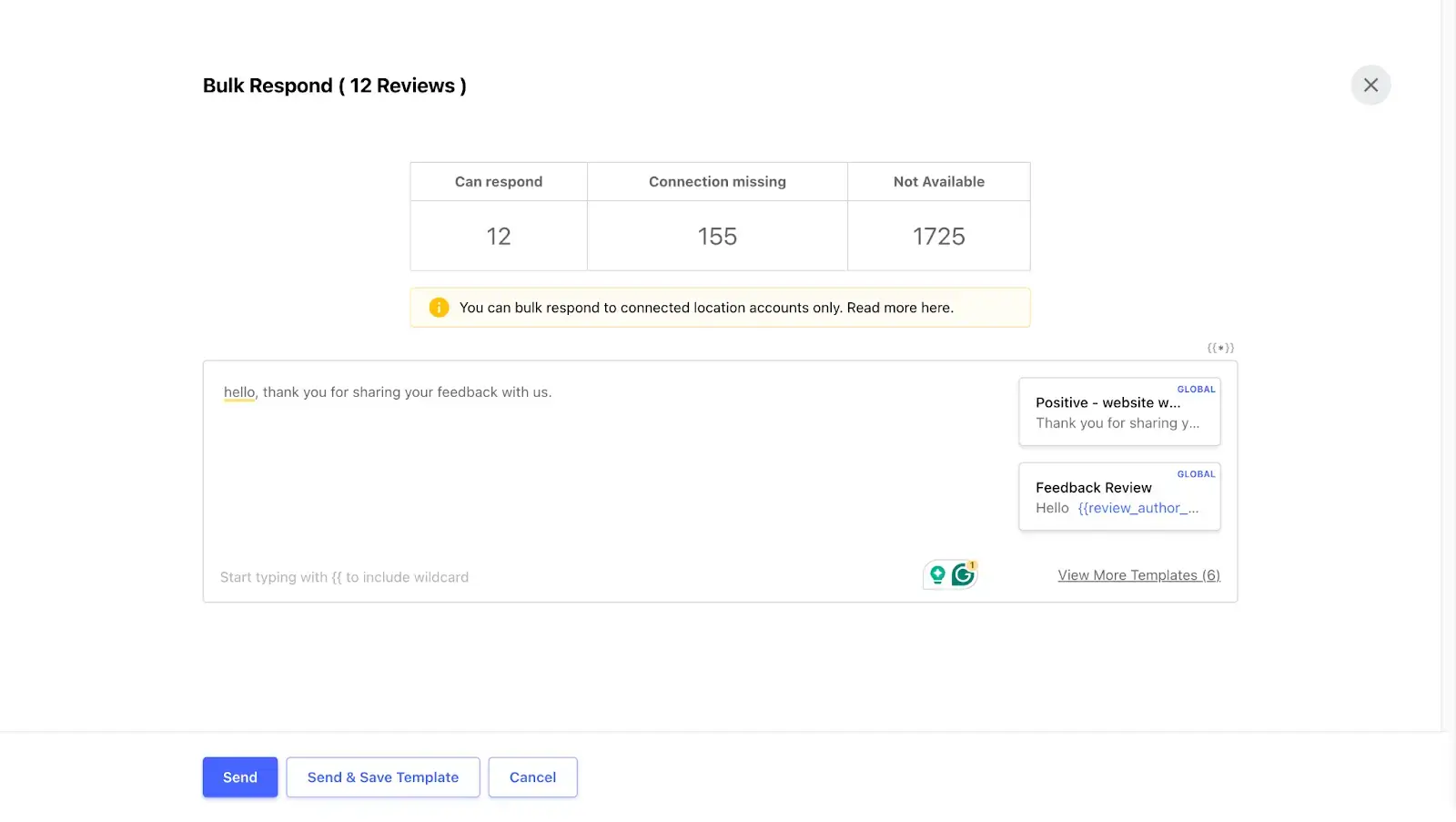Select the Positive - website template card
The height and width of the screenshot is (822, 1456).
pyautogui.click(x=1118, y=412)
